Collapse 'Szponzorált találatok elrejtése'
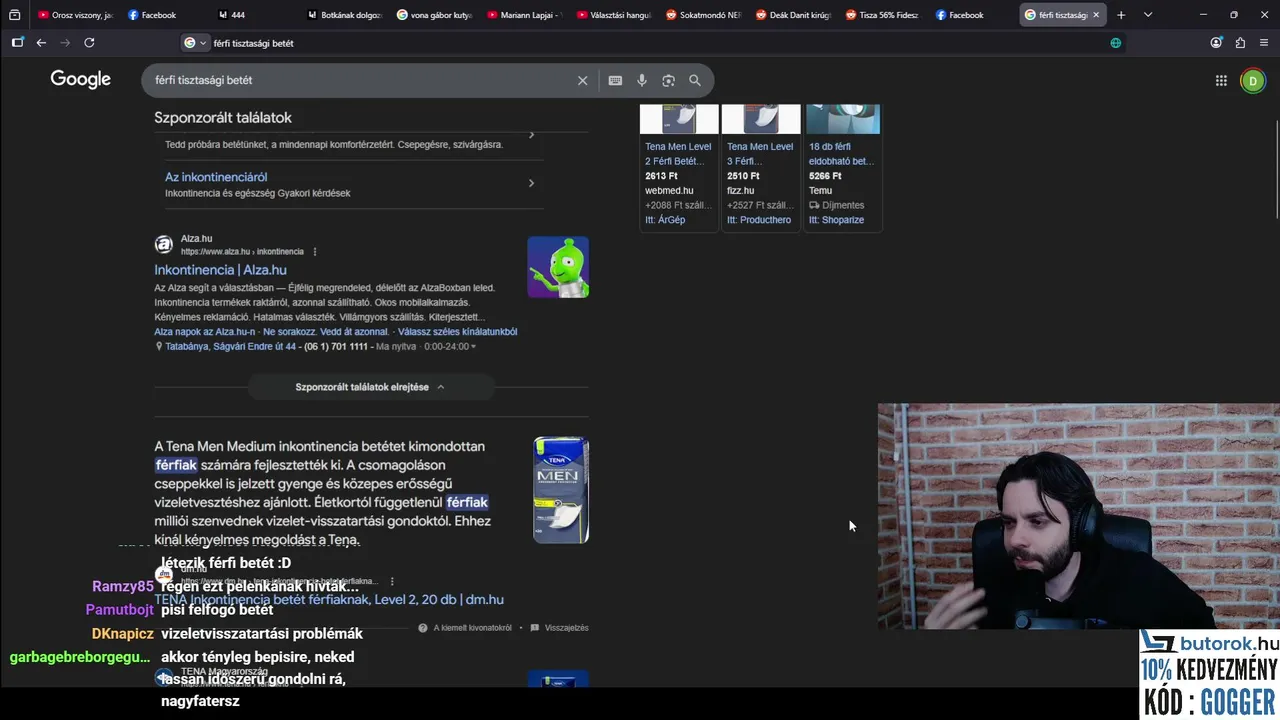This screenshot has height=720, width=1280. tap(370, 387)
